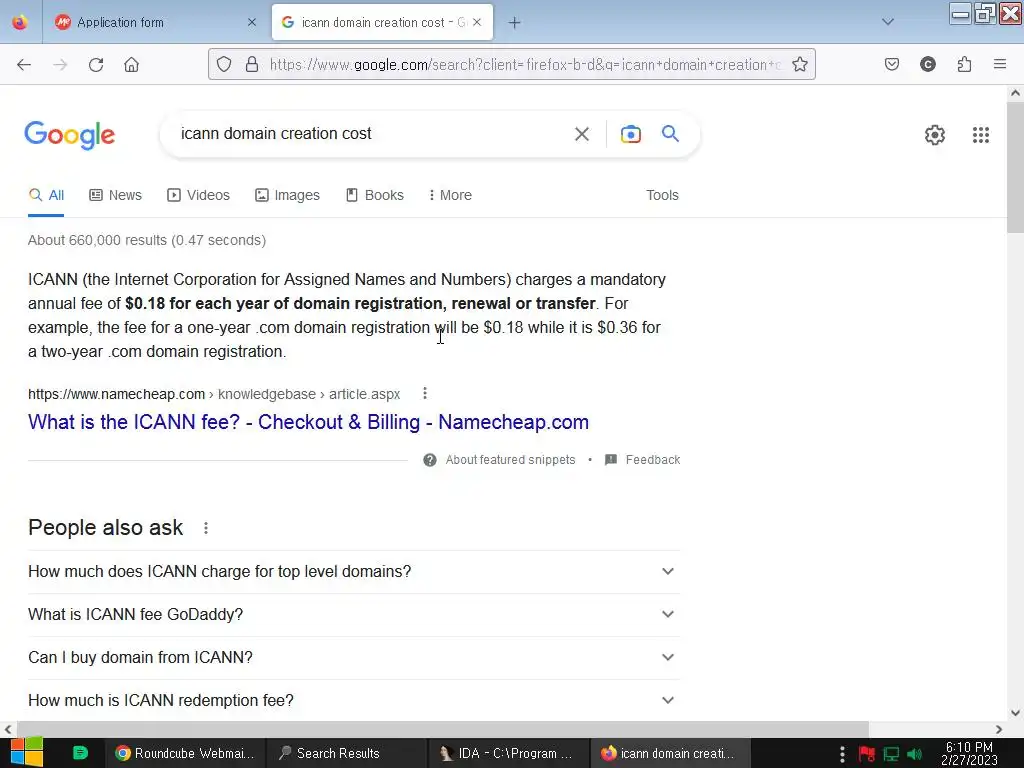Click the namecheap.com URL breadcrumb

(x=214, y=394)
